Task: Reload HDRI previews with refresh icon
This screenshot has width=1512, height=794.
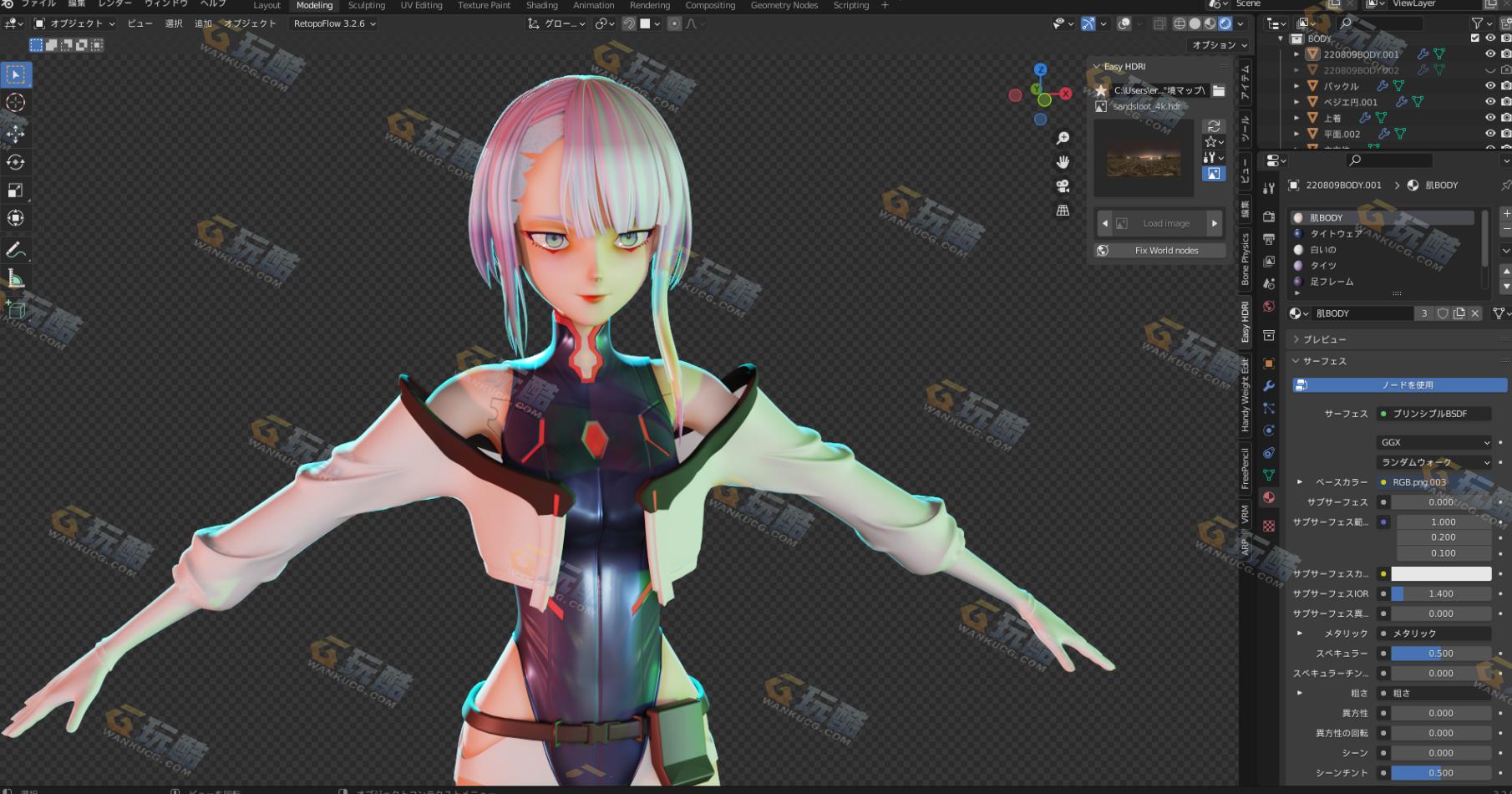Action: [1214, 126]
